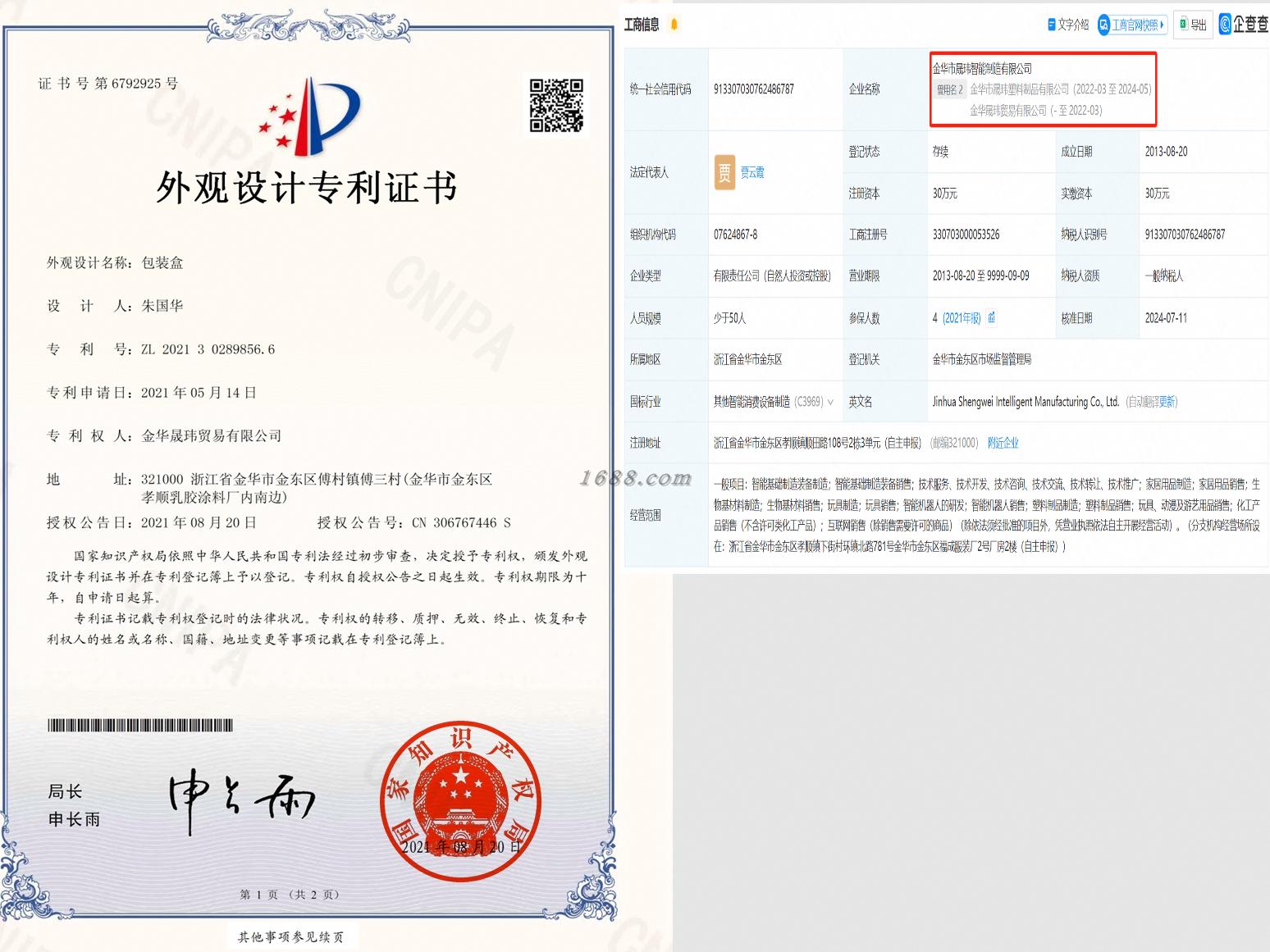Click the CNIPA patent emblem logo
Viewport: 1270px width, 952px height.
pyautogui.click(x=309, y=116)
